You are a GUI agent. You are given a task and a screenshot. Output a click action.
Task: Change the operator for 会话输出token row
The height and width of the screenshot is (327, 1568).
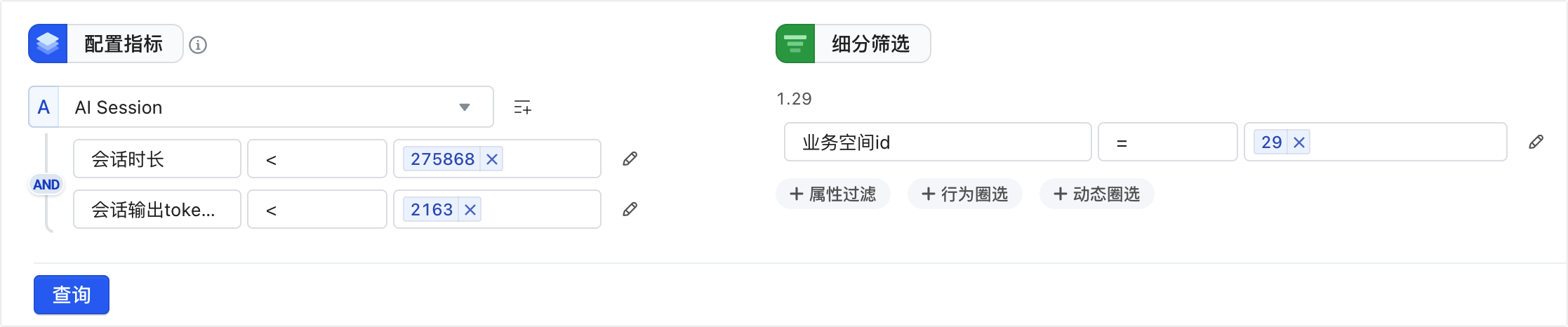click(x=317, y=209)
